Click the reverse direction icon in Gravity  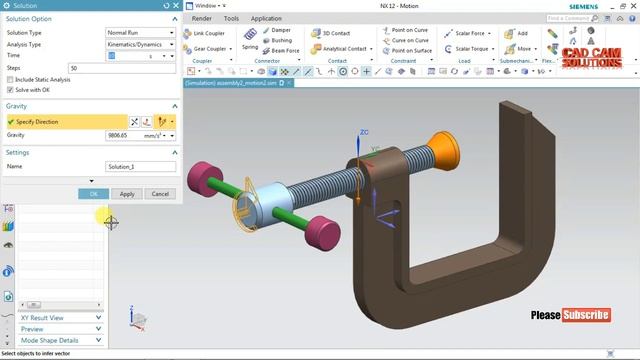coord(134,122)
